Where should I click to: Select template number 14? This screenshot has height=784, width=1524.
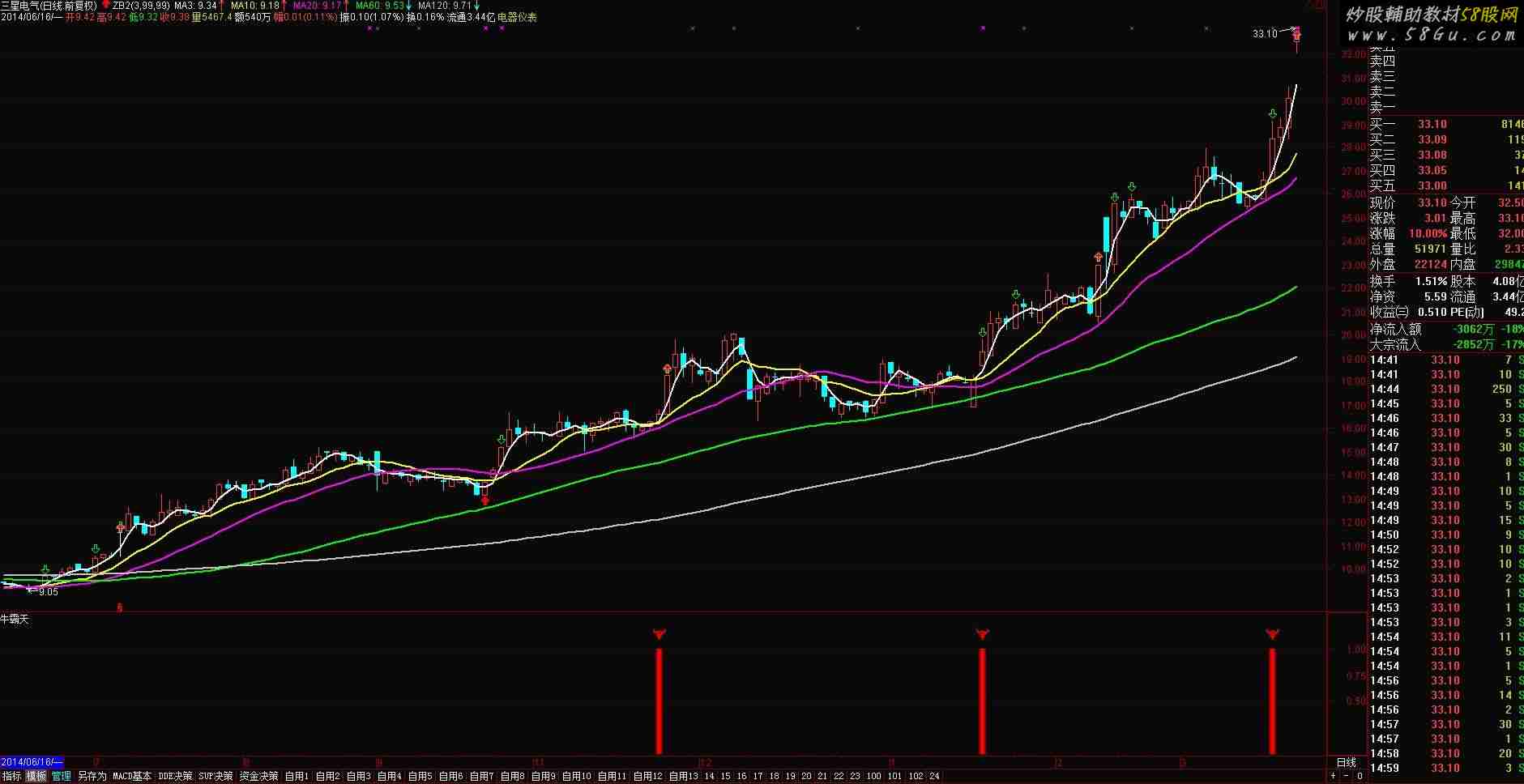710,776
